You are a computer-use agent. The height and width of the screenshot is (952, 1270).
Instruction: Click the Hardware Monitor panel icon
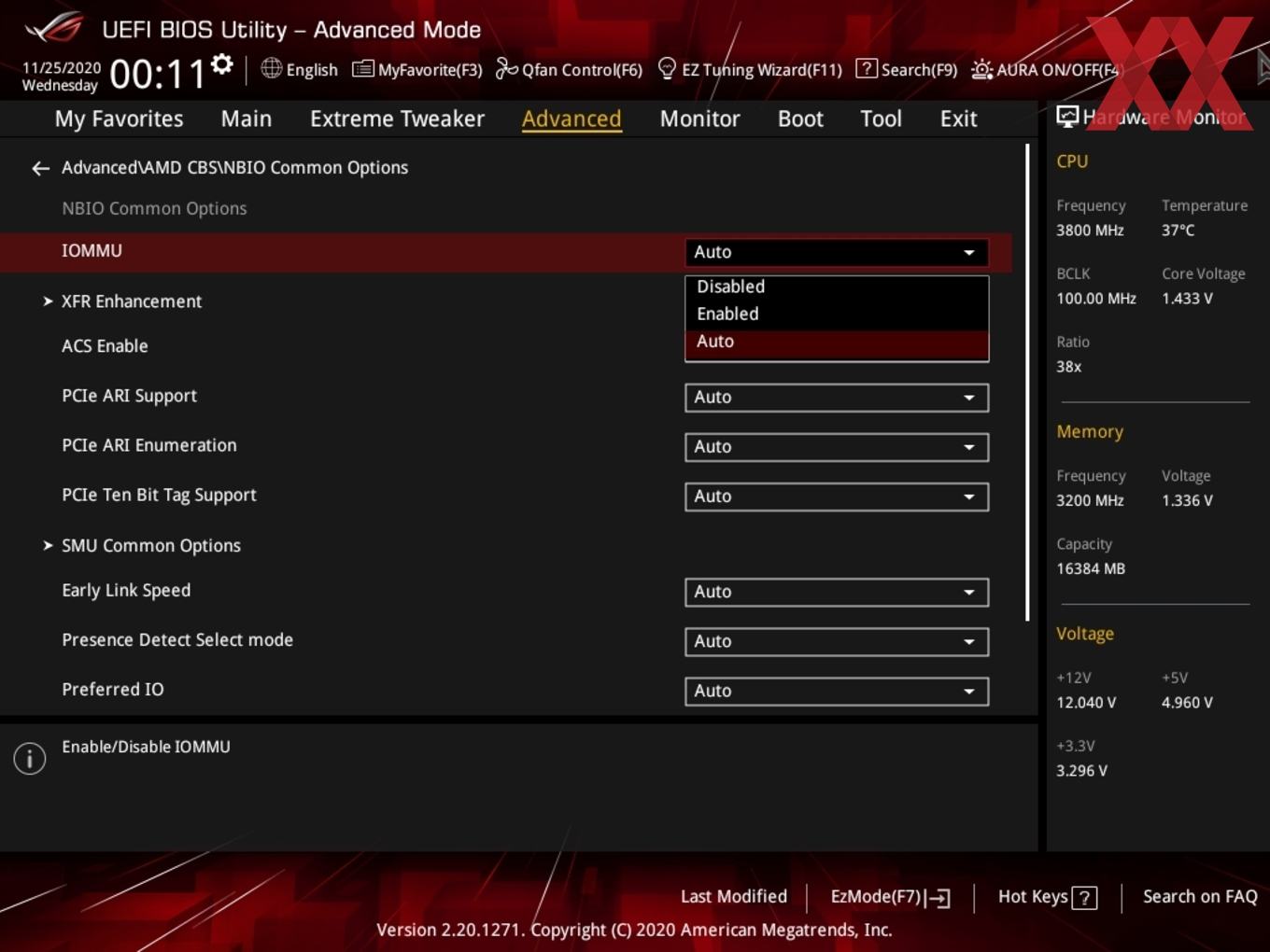tap(1067, 116)
